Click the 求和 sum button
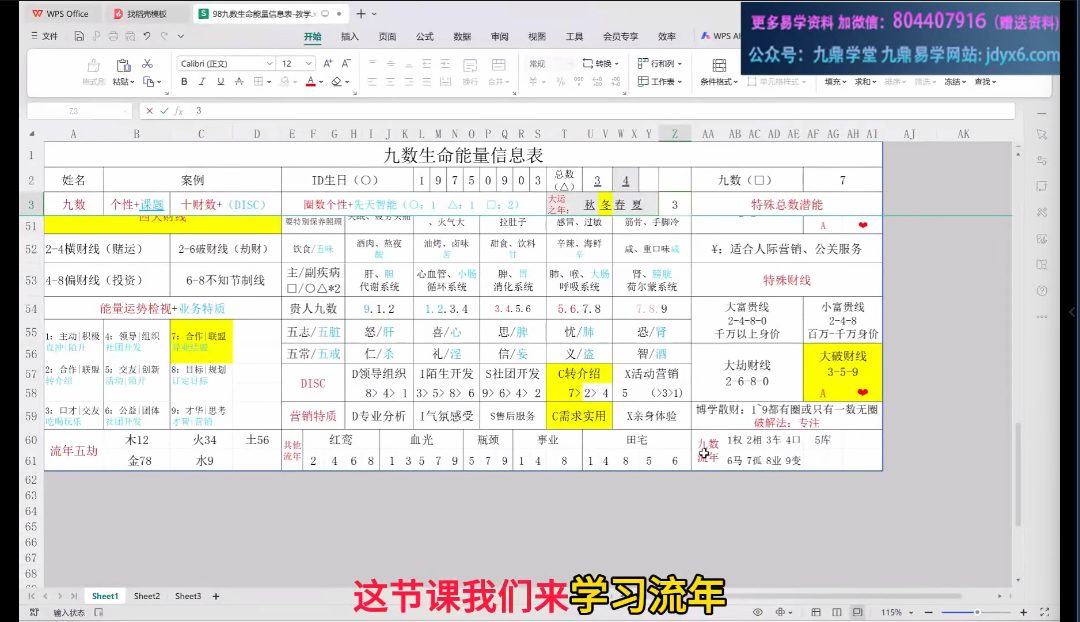This screenshot has height=622, width=1080. (x=865, y=82)
